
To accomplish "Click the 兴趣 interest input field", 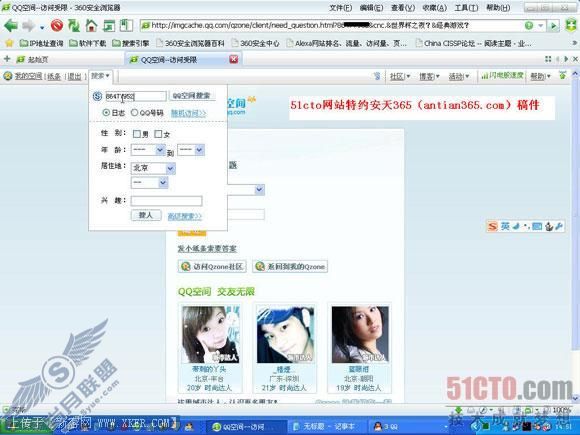I will point(166,201).
